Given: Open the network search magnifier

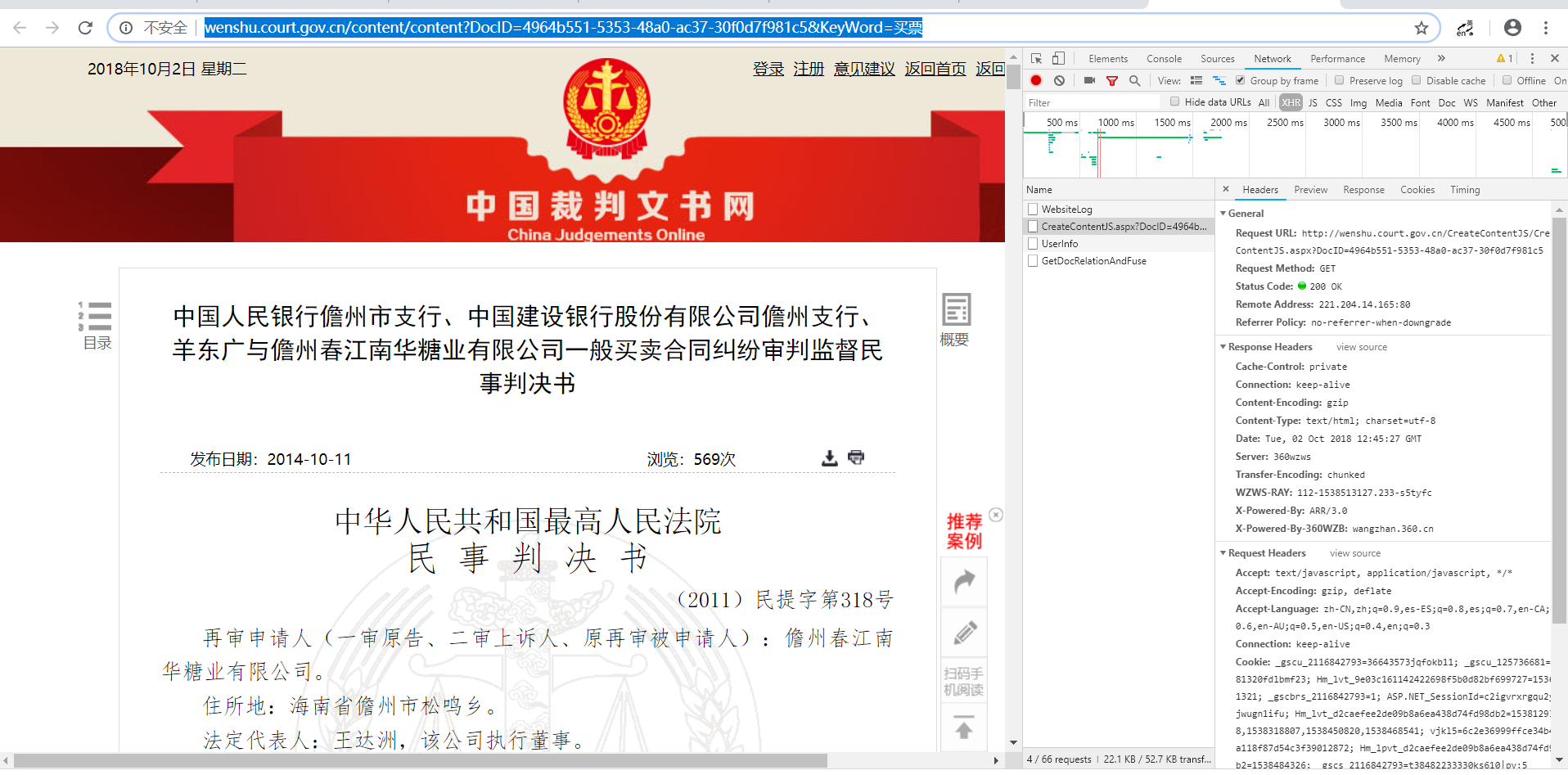Looking at the screenshot, I should tap(1134, 80).
